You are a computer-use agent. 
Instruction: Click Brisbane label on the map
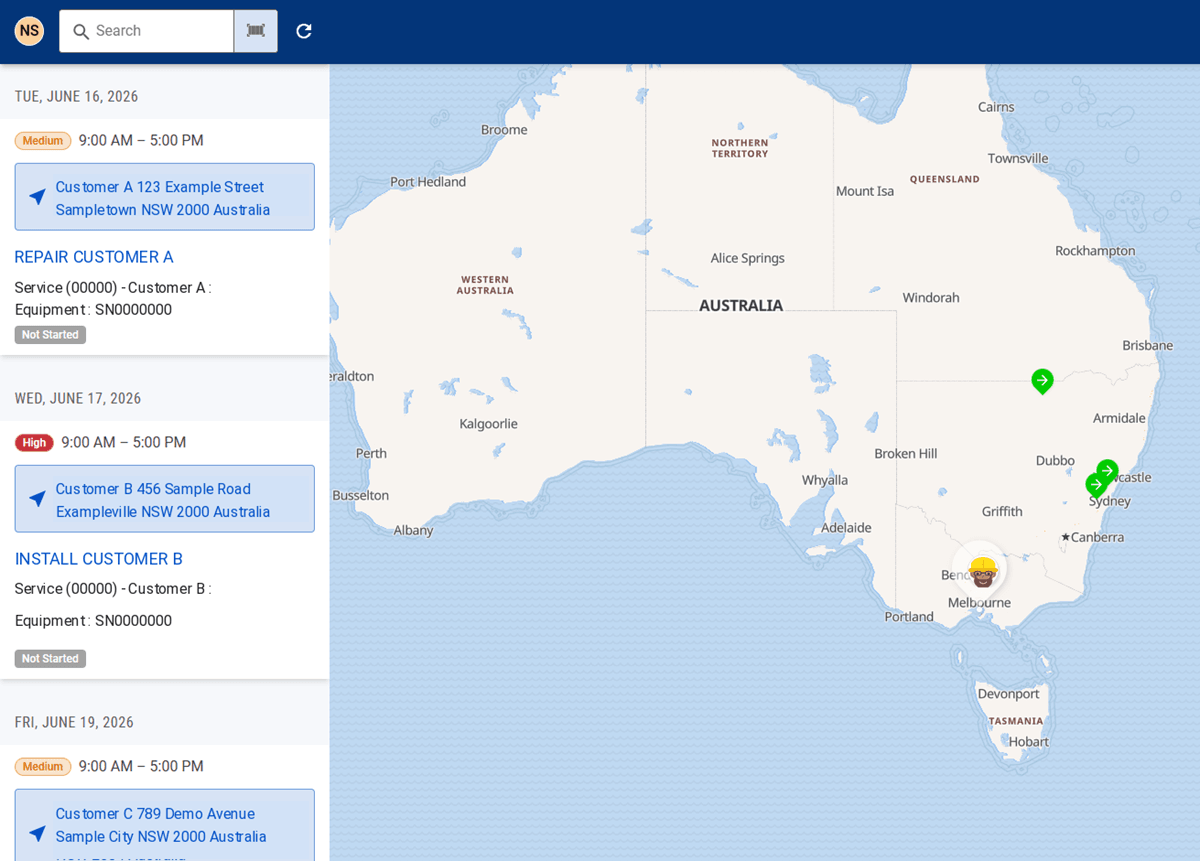1148,346
